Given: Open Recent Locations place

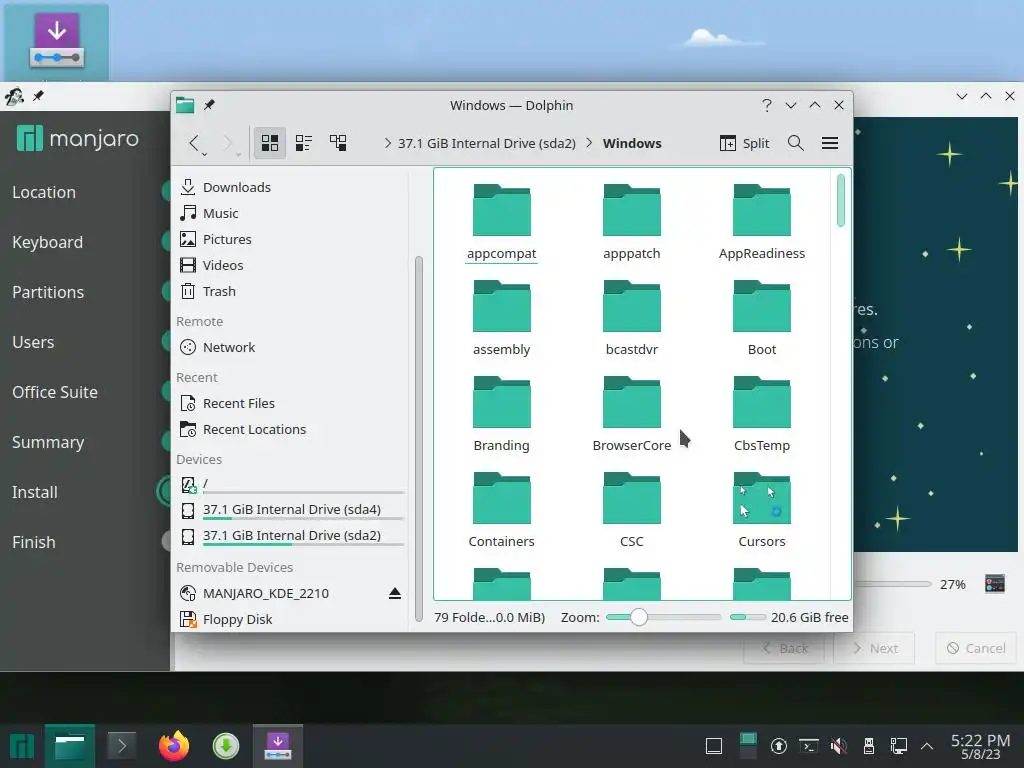Looking at the screenshot, I should point(291,430).
